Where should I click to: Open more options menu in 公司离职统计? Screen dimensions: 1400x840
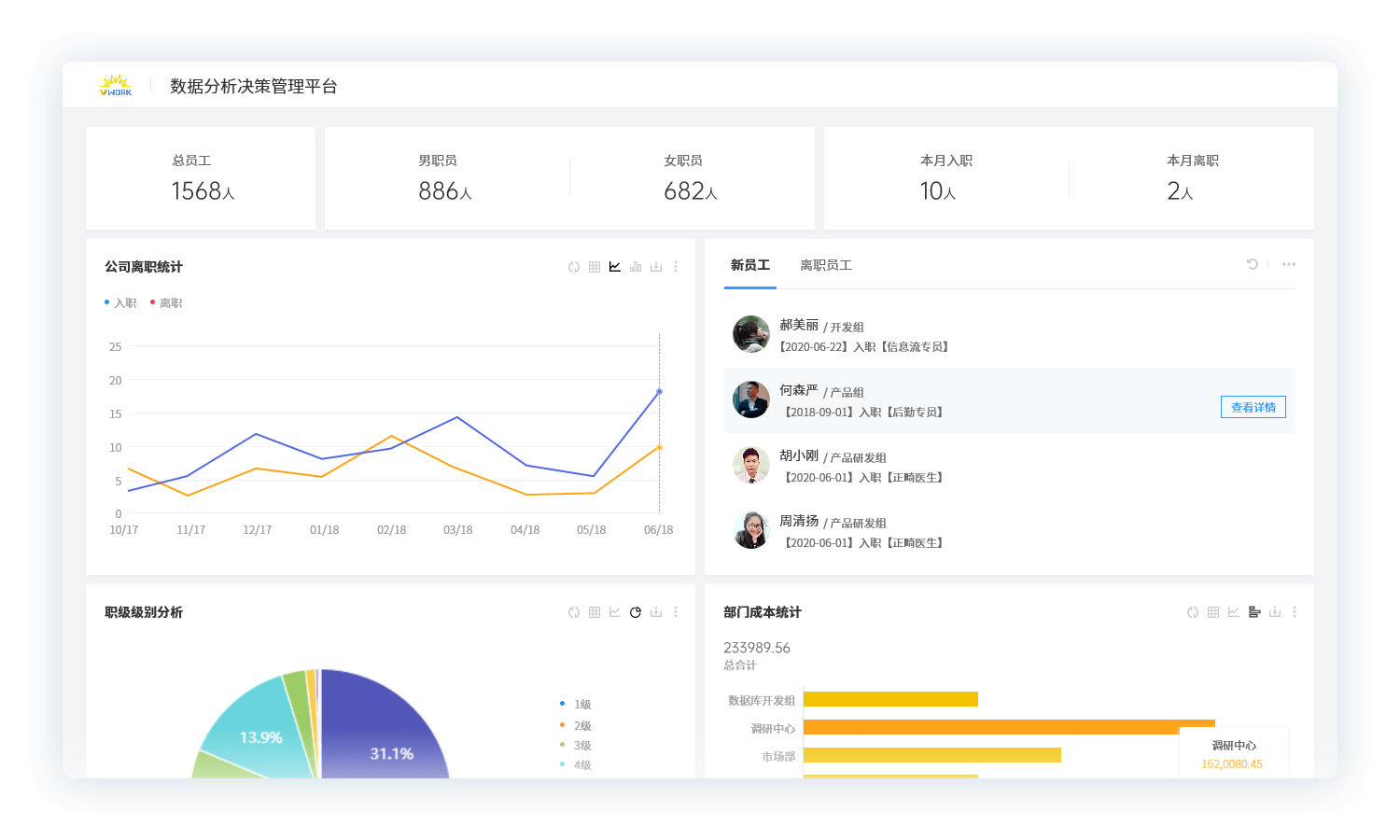(676, 267)
